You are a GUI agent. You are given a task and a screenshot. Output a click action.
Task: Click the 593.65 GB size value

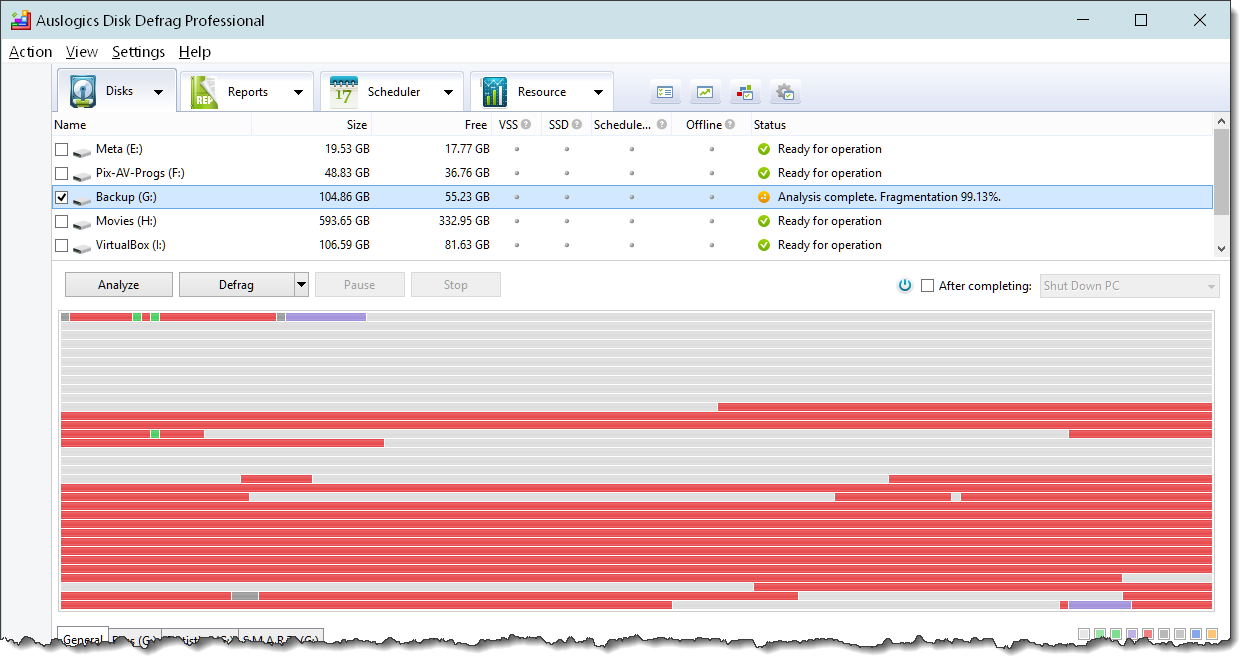coord(343,221)
